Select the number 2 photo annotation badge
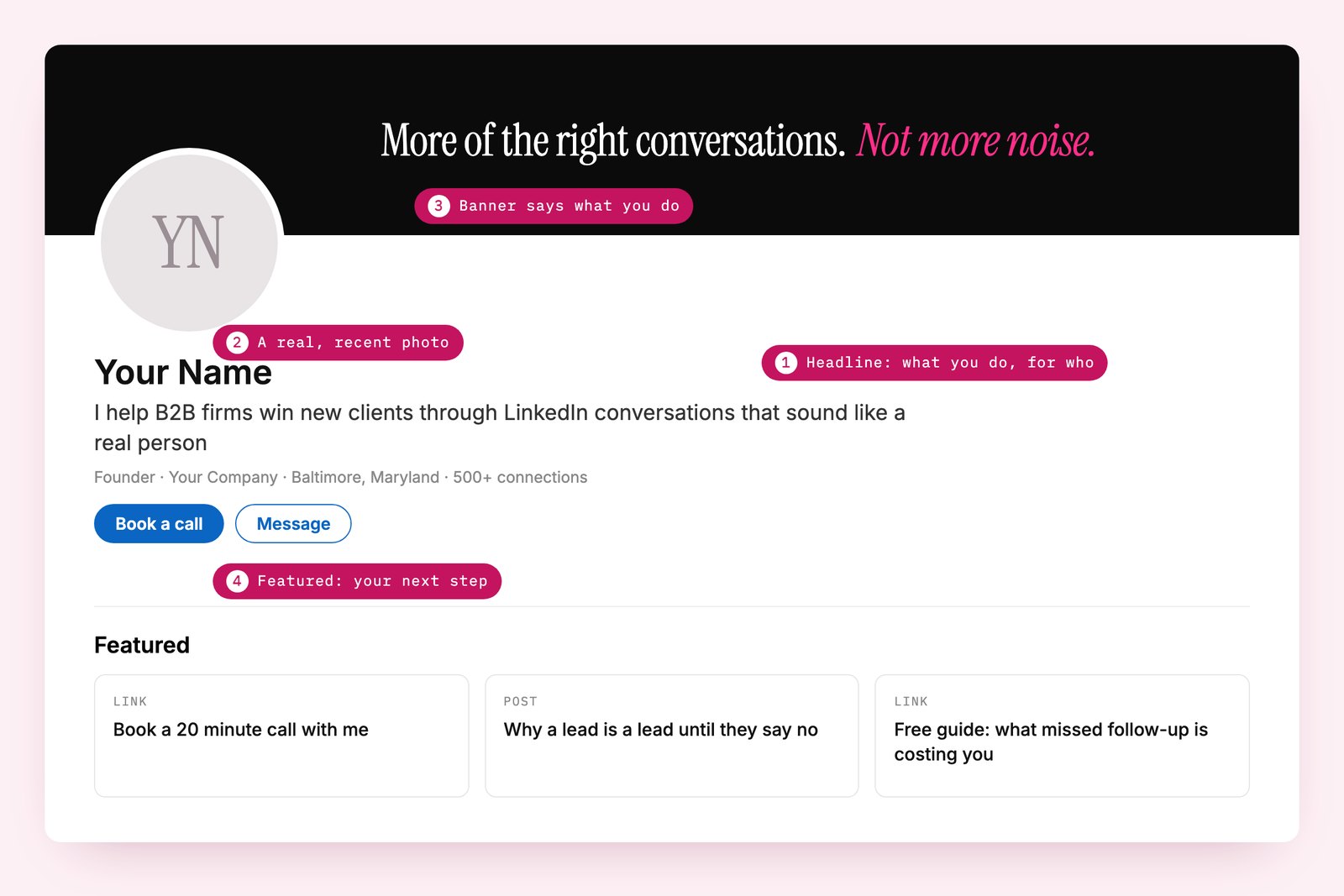1344x896 pixels. [x=237, y=343]
